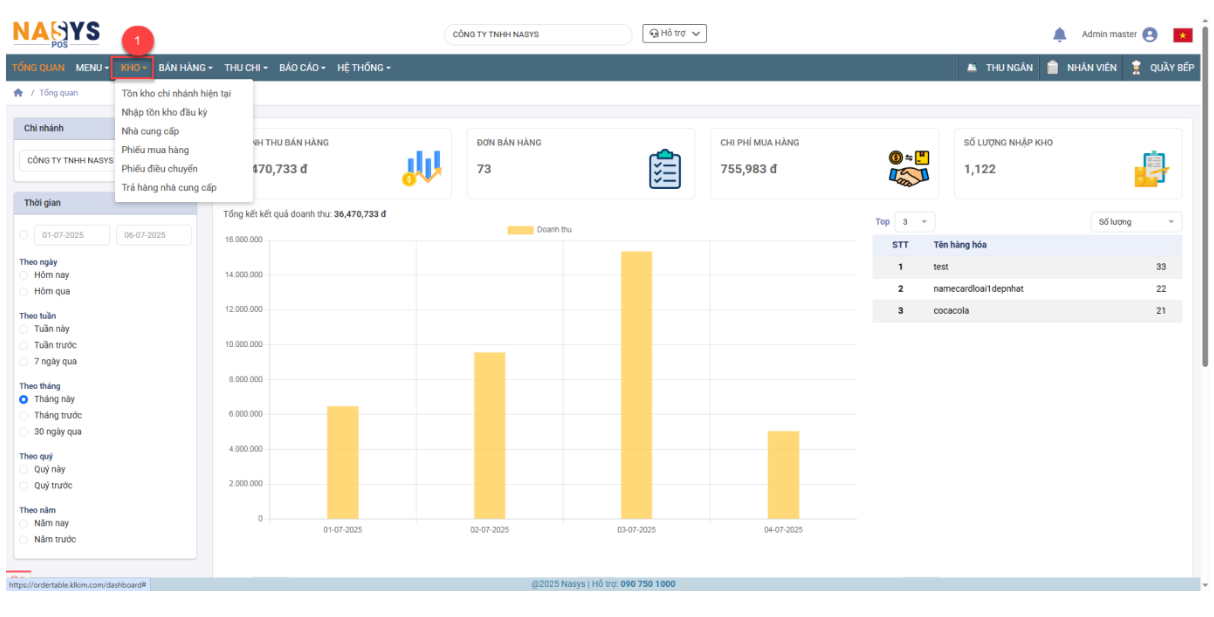Open the Top 3 count dropdown
The image size is (1214, 617).
pos(914,222)
